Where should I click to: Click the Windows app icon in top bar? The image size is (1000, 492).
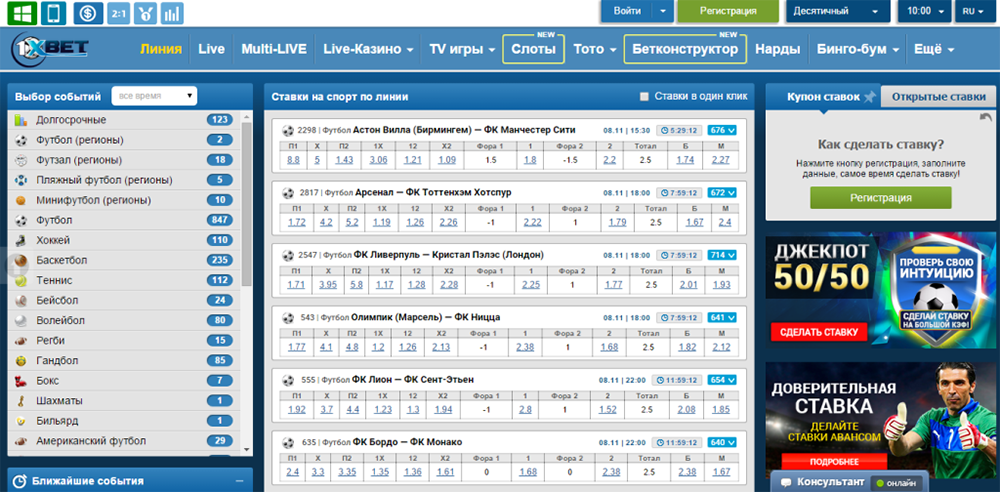click(x=22, y=13)
